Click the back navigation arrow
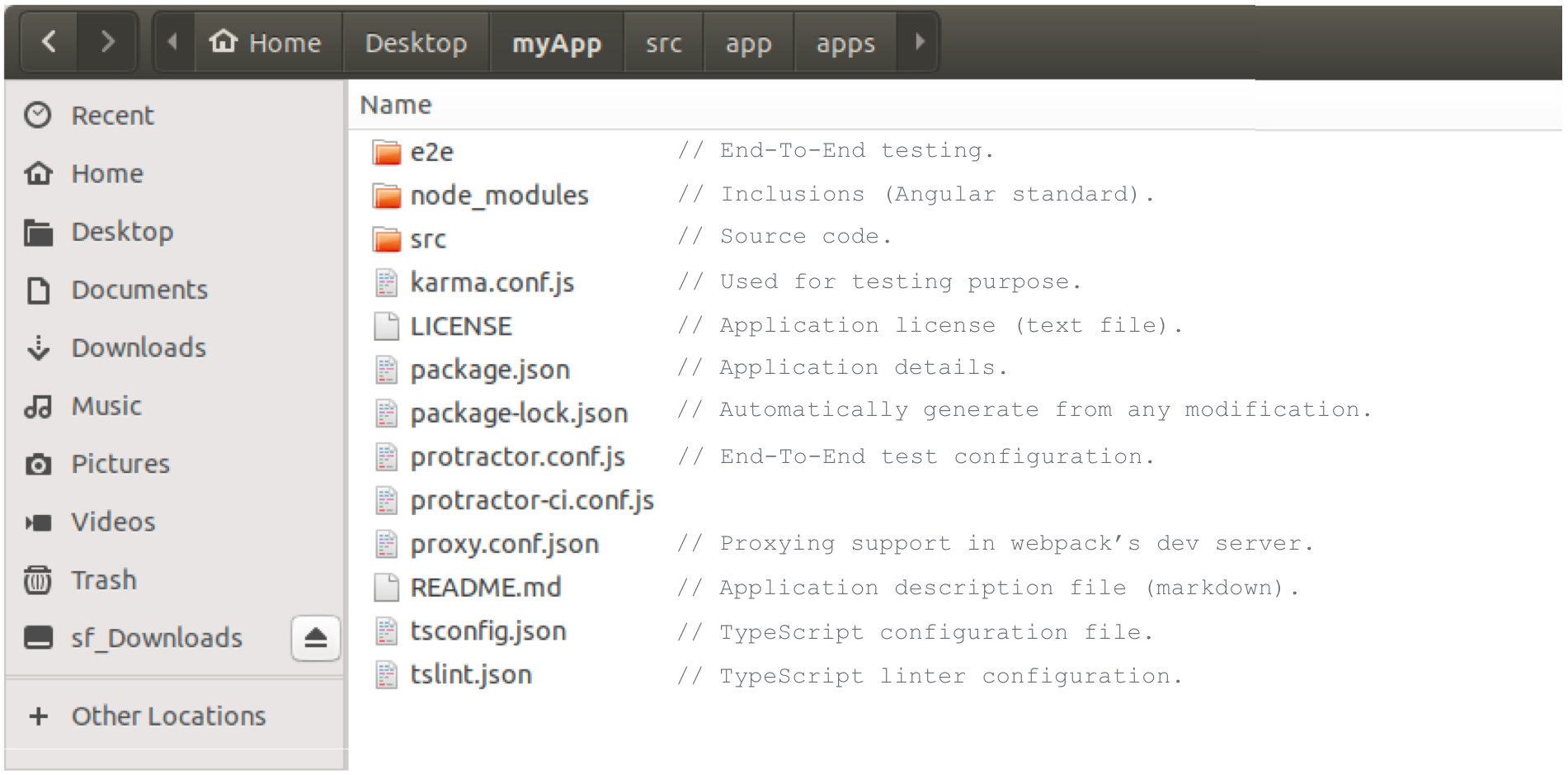The image size is (1568, 775). click(x=49, y=42)
